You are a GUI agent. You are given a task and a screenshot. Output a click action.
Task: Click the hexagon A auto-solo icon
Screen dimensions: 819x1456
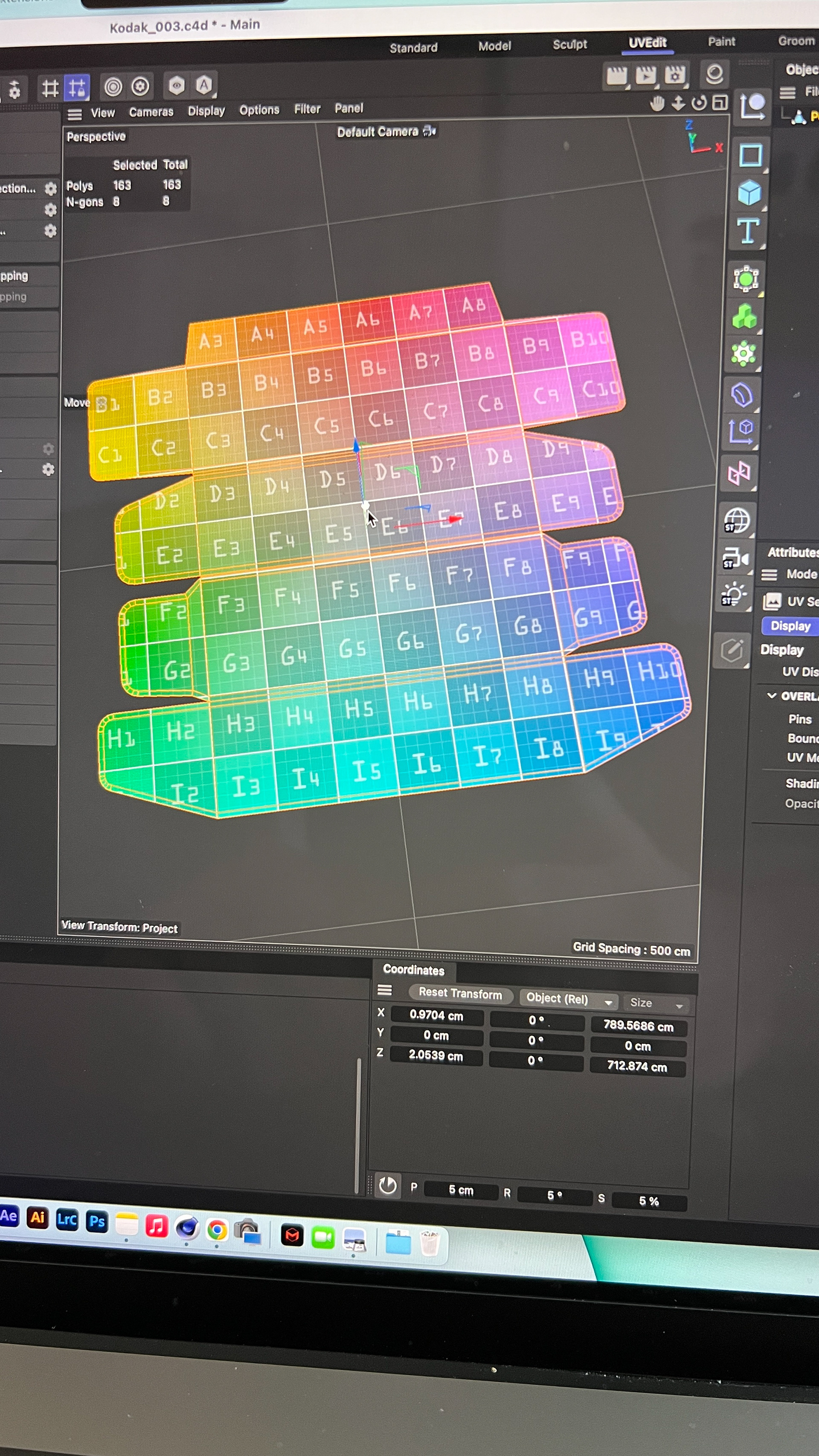204,85
